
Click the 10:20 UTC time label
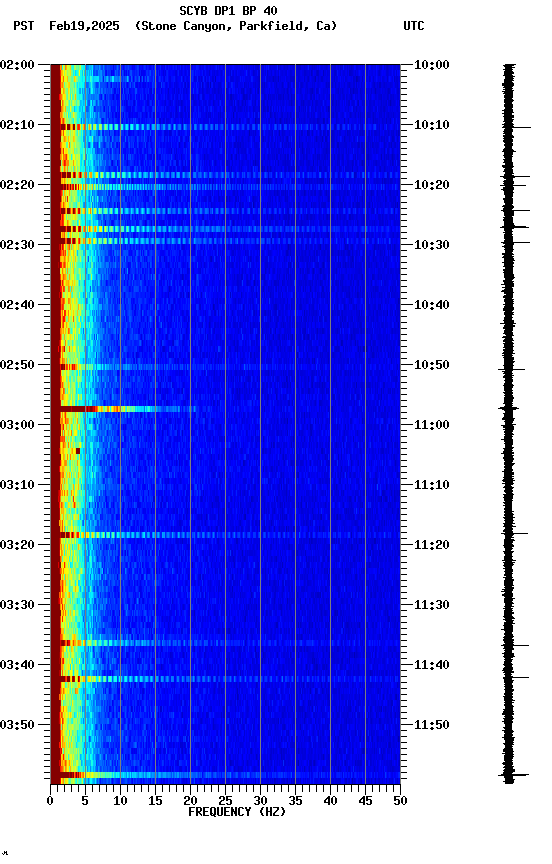[x=431, y=185]
